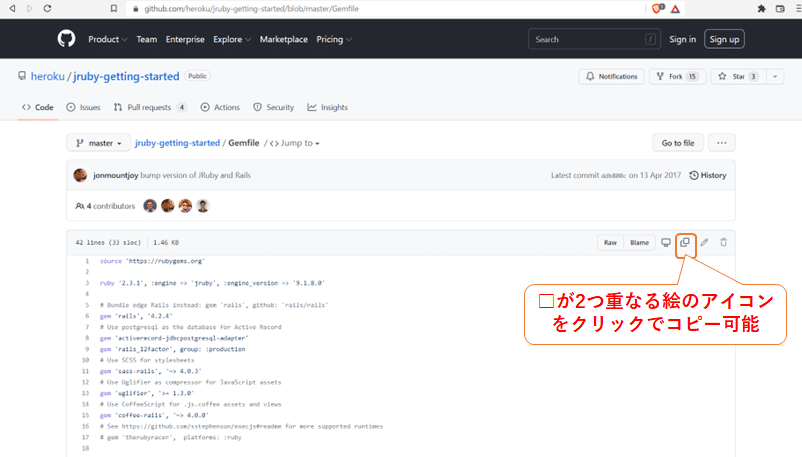Open the commit History link
802x457 pixels.
tap(708, 175)
